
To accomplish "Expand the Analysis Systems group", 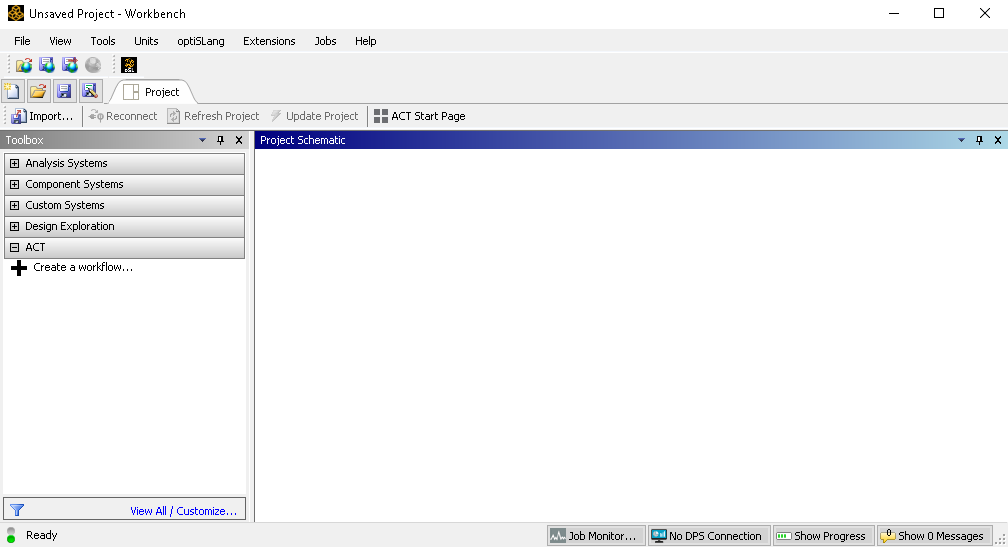I will click(x=15, y=163).
